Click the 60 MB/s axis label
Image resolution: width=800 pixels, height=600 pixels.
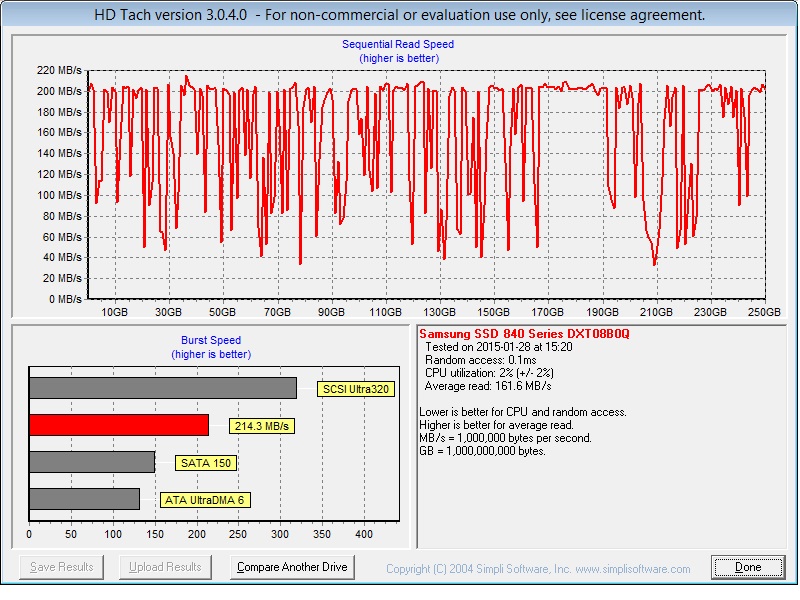tap(62, 237)
